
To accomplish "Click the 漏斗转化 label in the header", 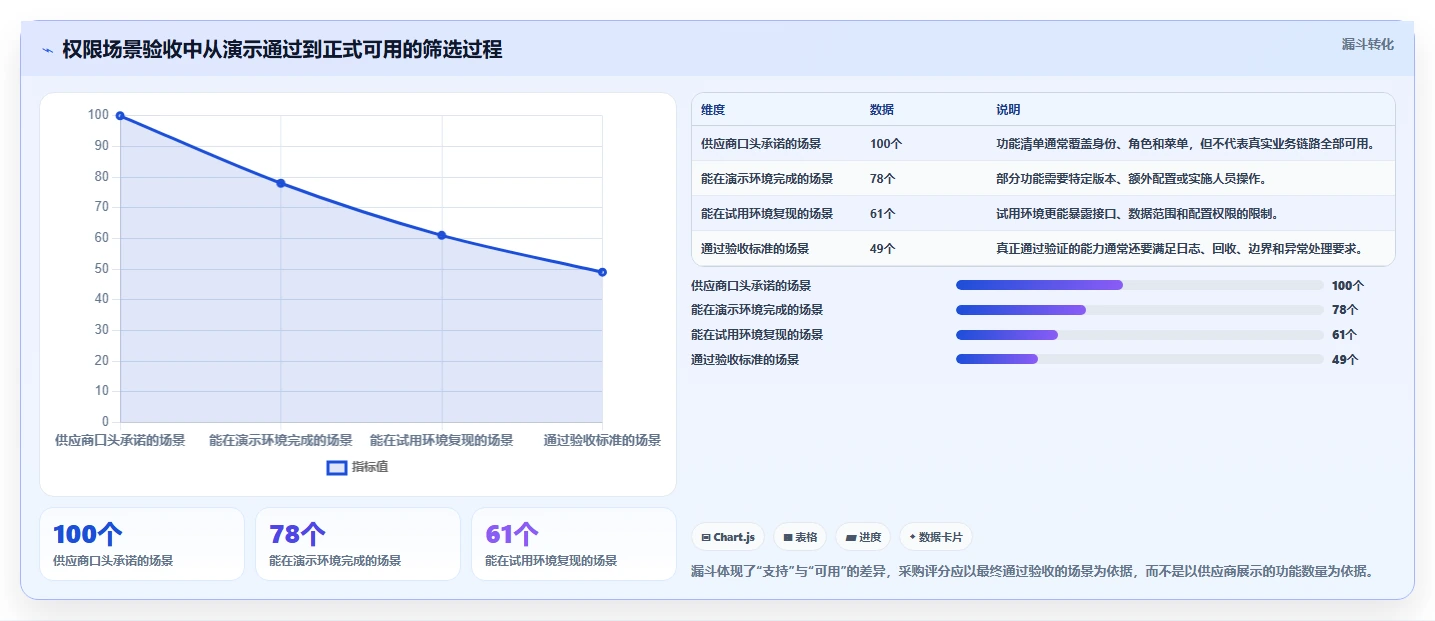I will pos(1367,44).
